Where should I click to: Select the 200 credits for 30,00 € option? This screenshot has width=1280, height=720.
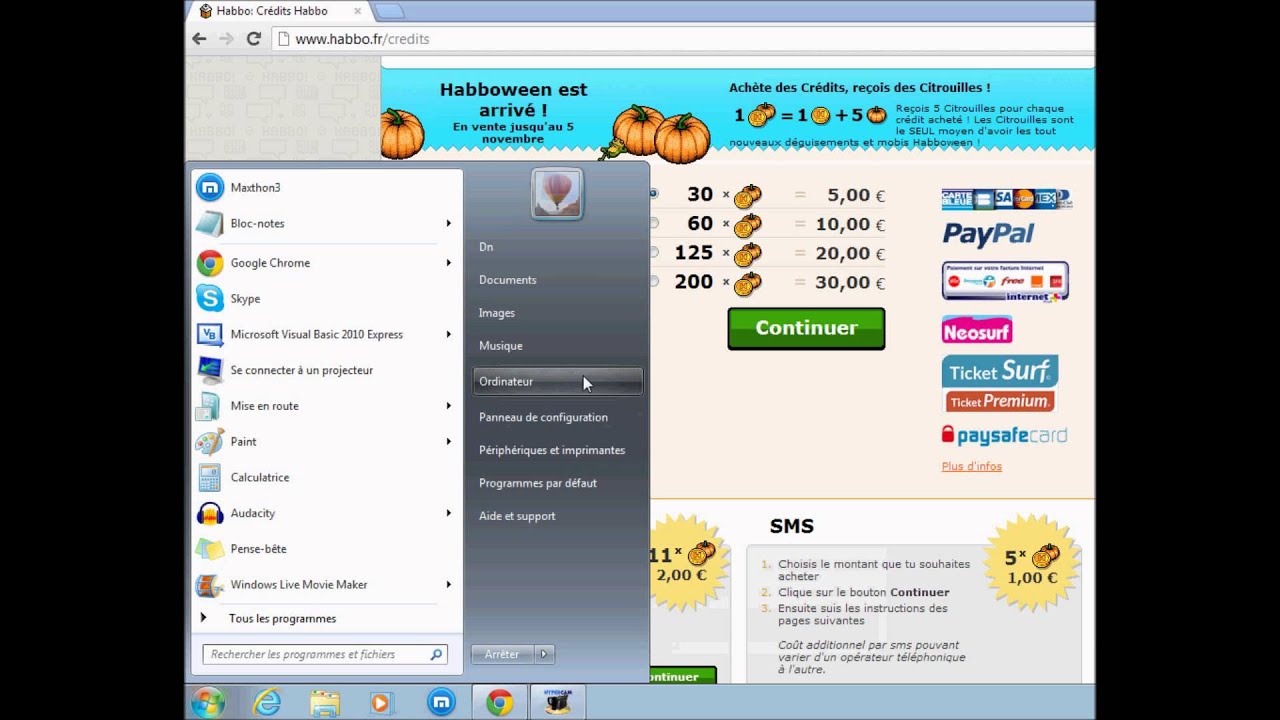click(x=654, y=281)
